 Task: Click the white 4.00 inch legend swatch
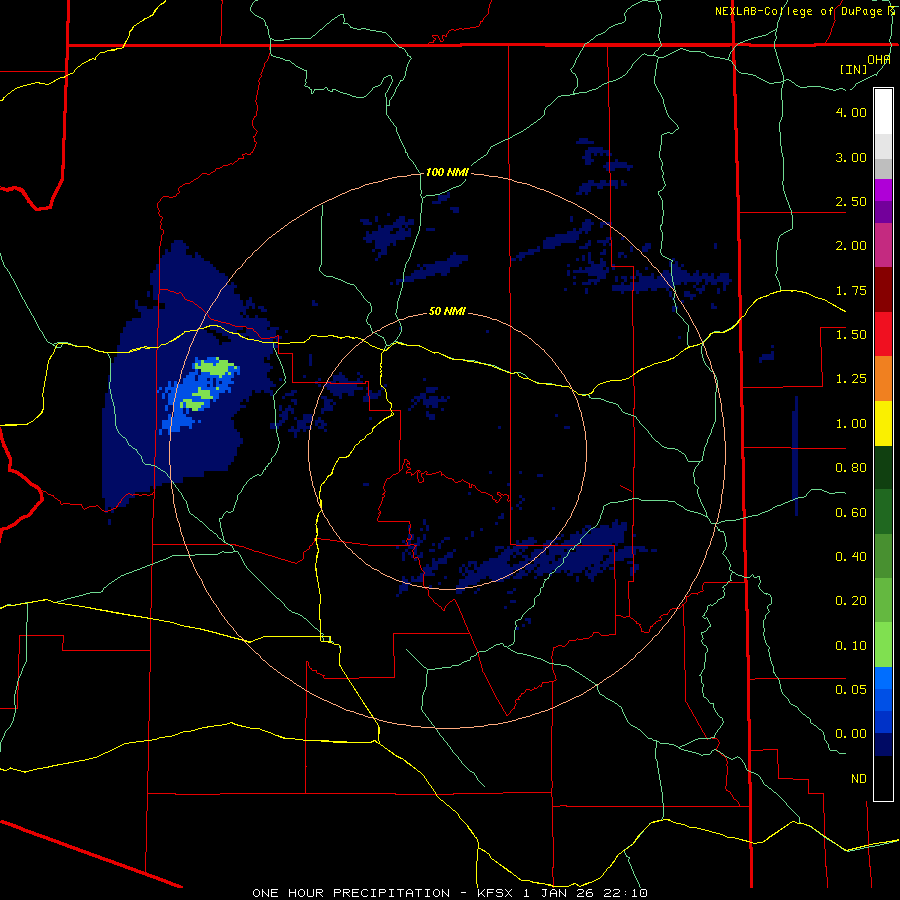[883, 111]
